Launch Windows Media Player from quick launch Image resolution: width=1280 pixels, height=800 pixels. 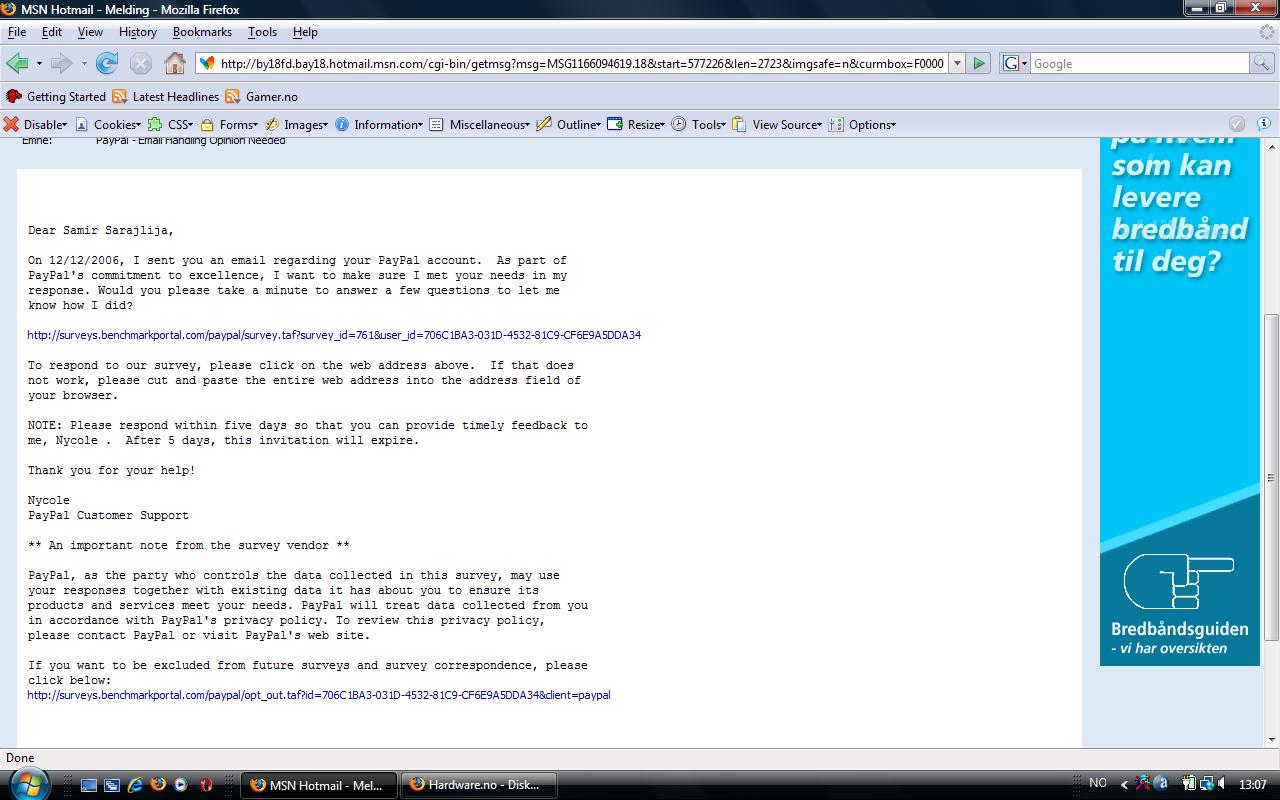pos(181,785)
